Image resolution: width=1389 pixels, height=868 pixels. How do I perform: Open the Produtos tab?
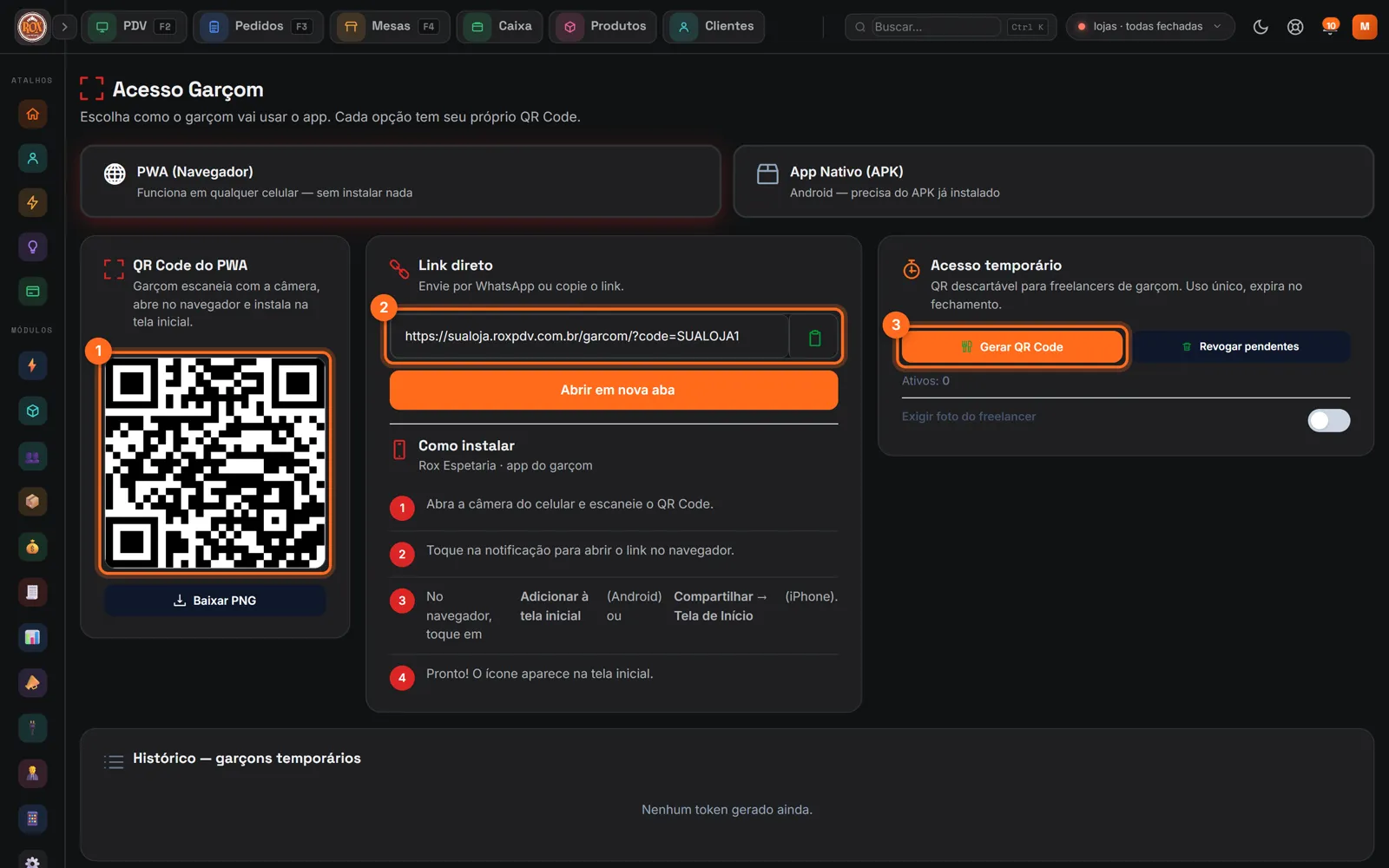click(x=602, y=27)
